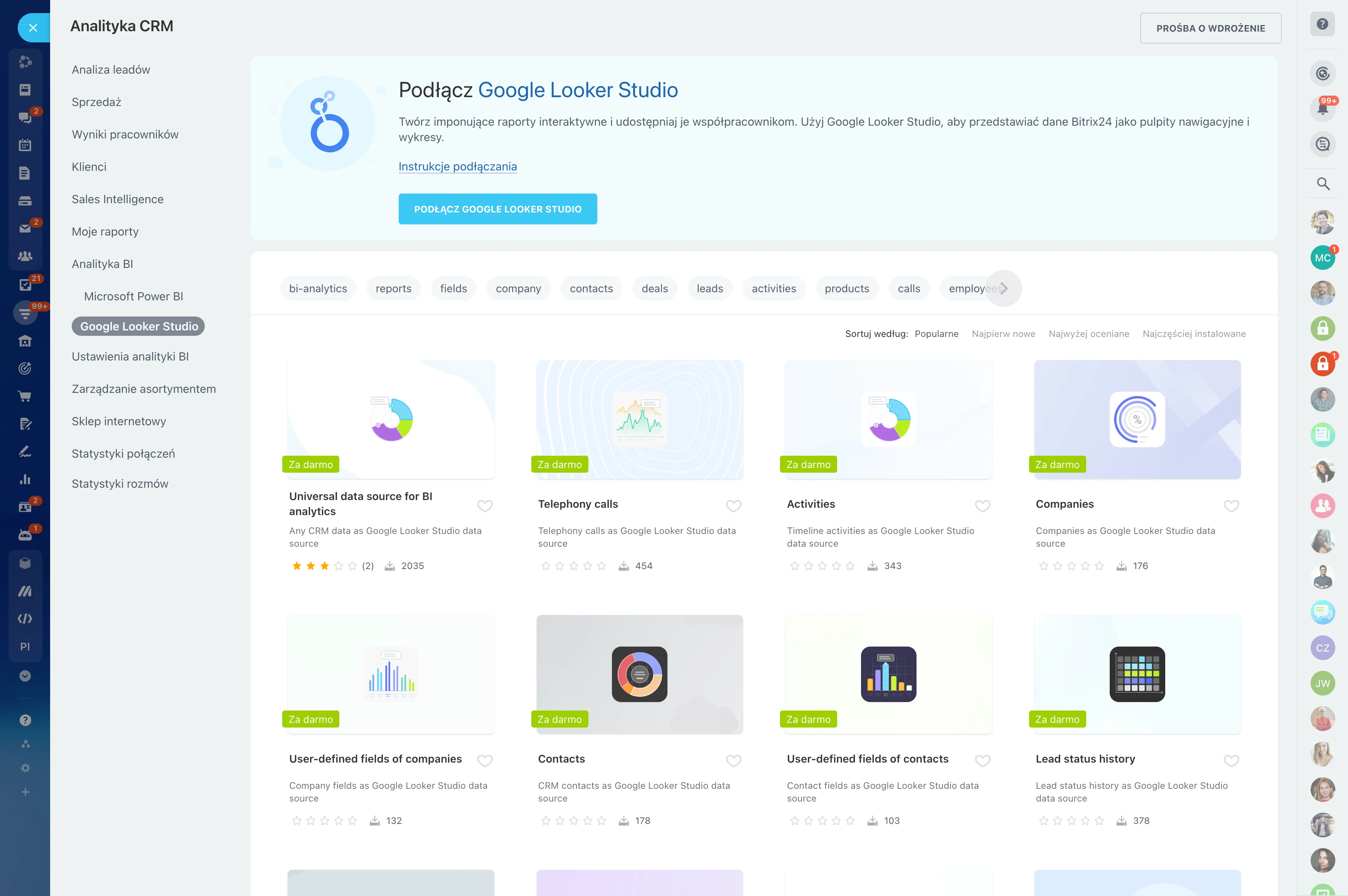Expand more items in left sidebar

pos(25,676)
